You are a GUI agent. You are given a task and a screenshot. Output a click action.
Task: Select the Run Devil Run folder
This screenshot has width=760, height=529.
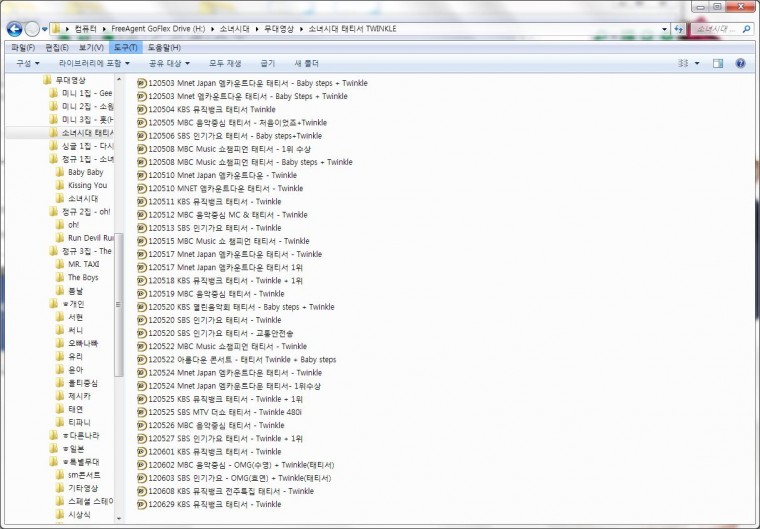(x=91, y=238)
